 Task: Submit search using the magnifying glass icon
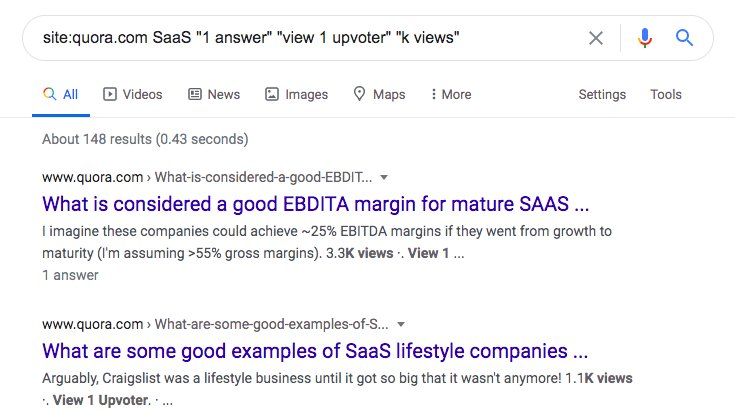[685, 38]
